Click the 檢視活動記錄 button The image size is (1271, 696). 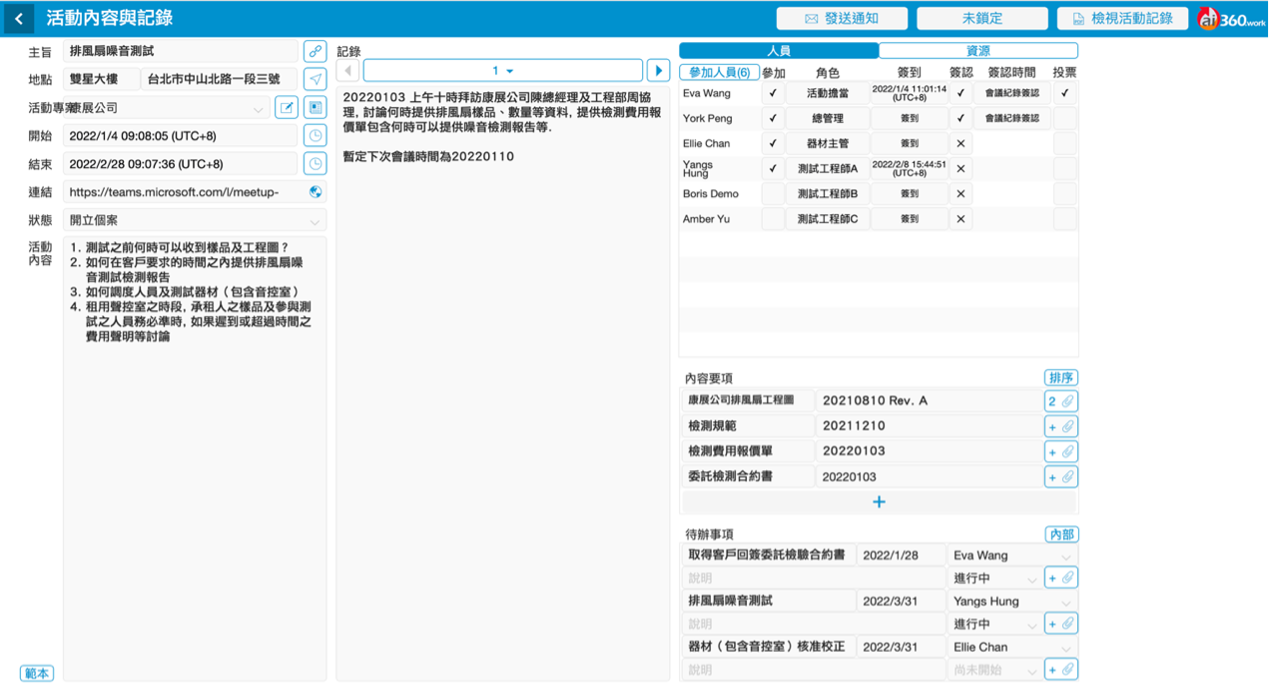point(1122,18)
